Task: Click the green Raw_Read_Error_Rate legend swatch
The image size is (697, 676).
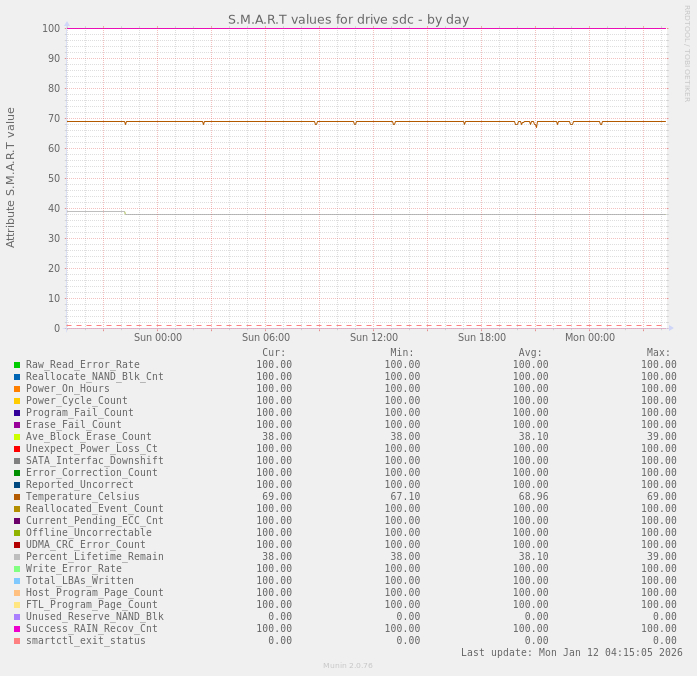Action: [x=17, y=365]
